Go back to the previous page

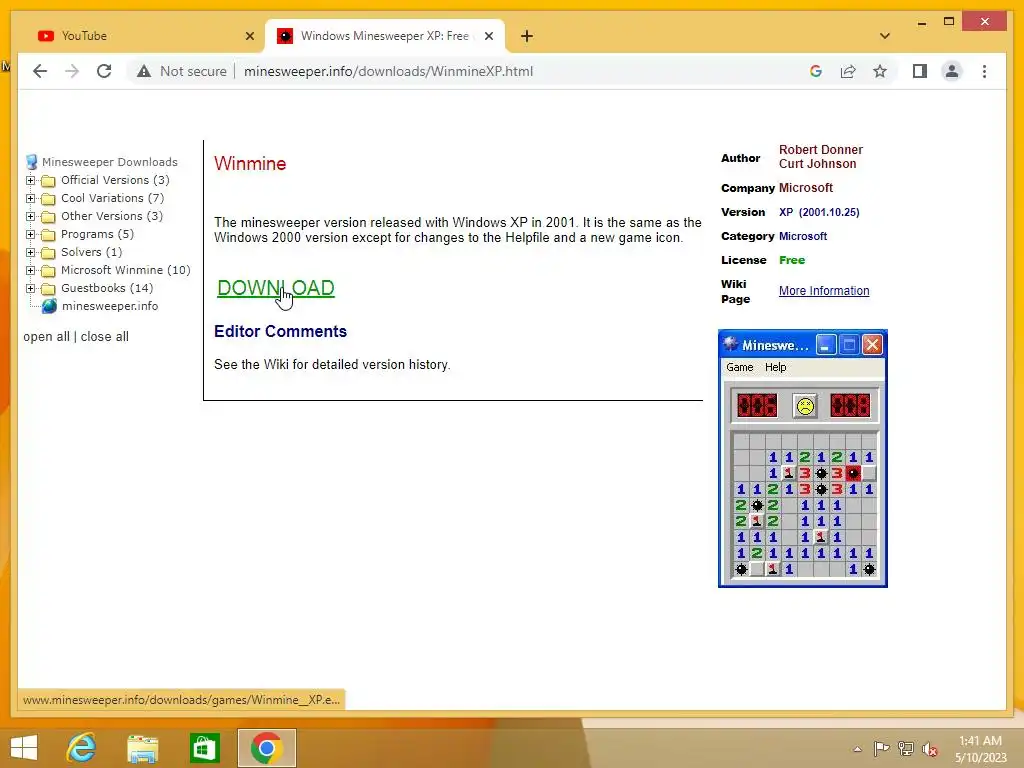[x=40, y=71]
